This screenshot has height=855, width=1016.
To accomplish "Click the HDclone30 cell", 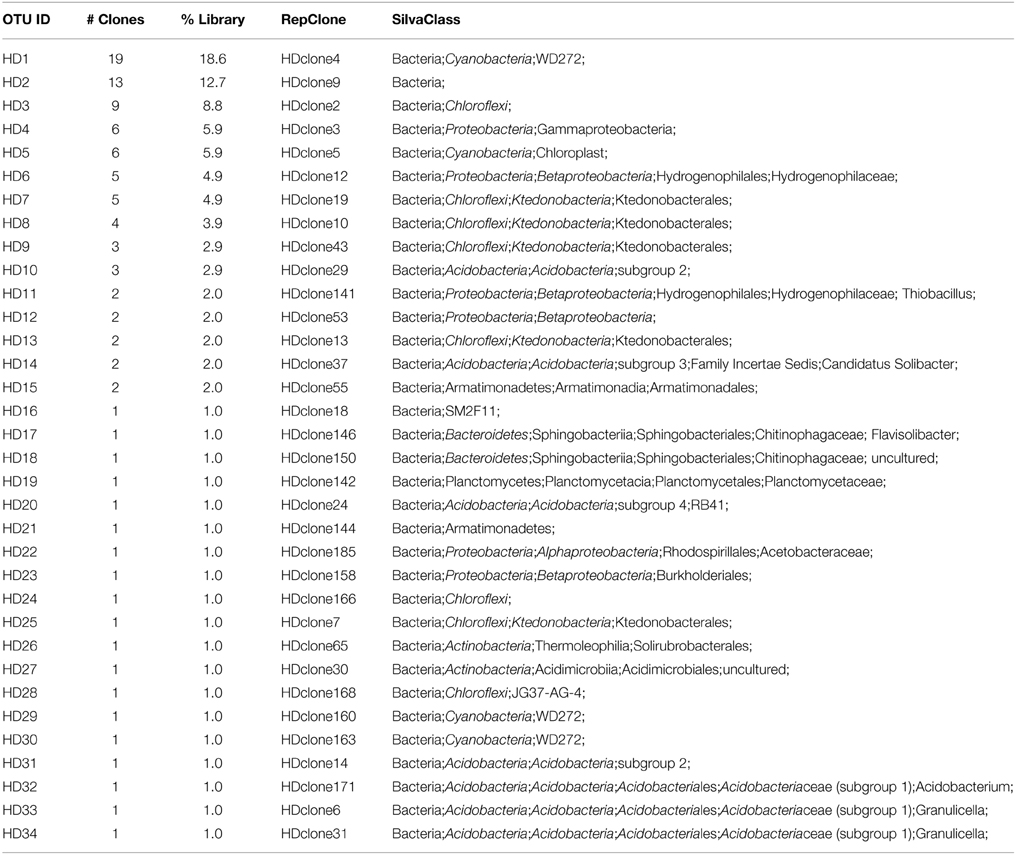I will 314,669.
